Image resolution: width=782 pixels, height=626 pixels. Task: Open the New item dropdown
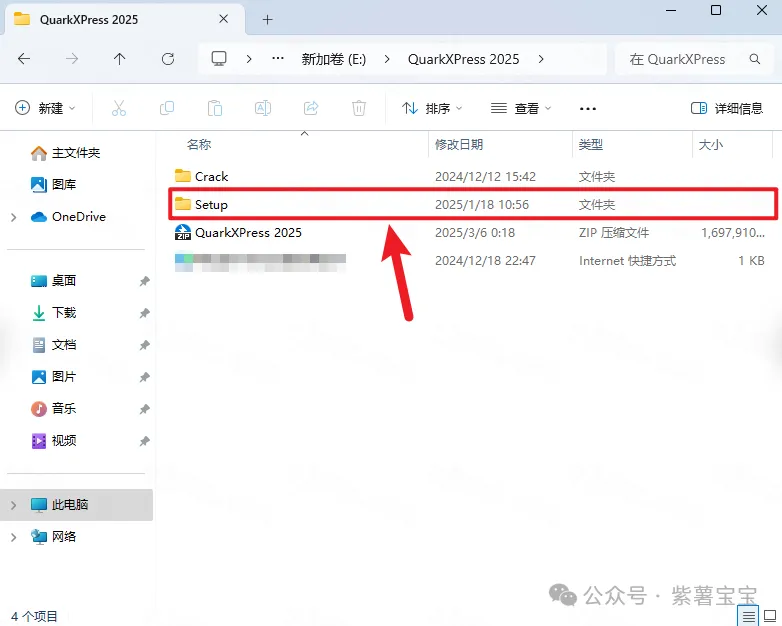click(x=46, y=108)
